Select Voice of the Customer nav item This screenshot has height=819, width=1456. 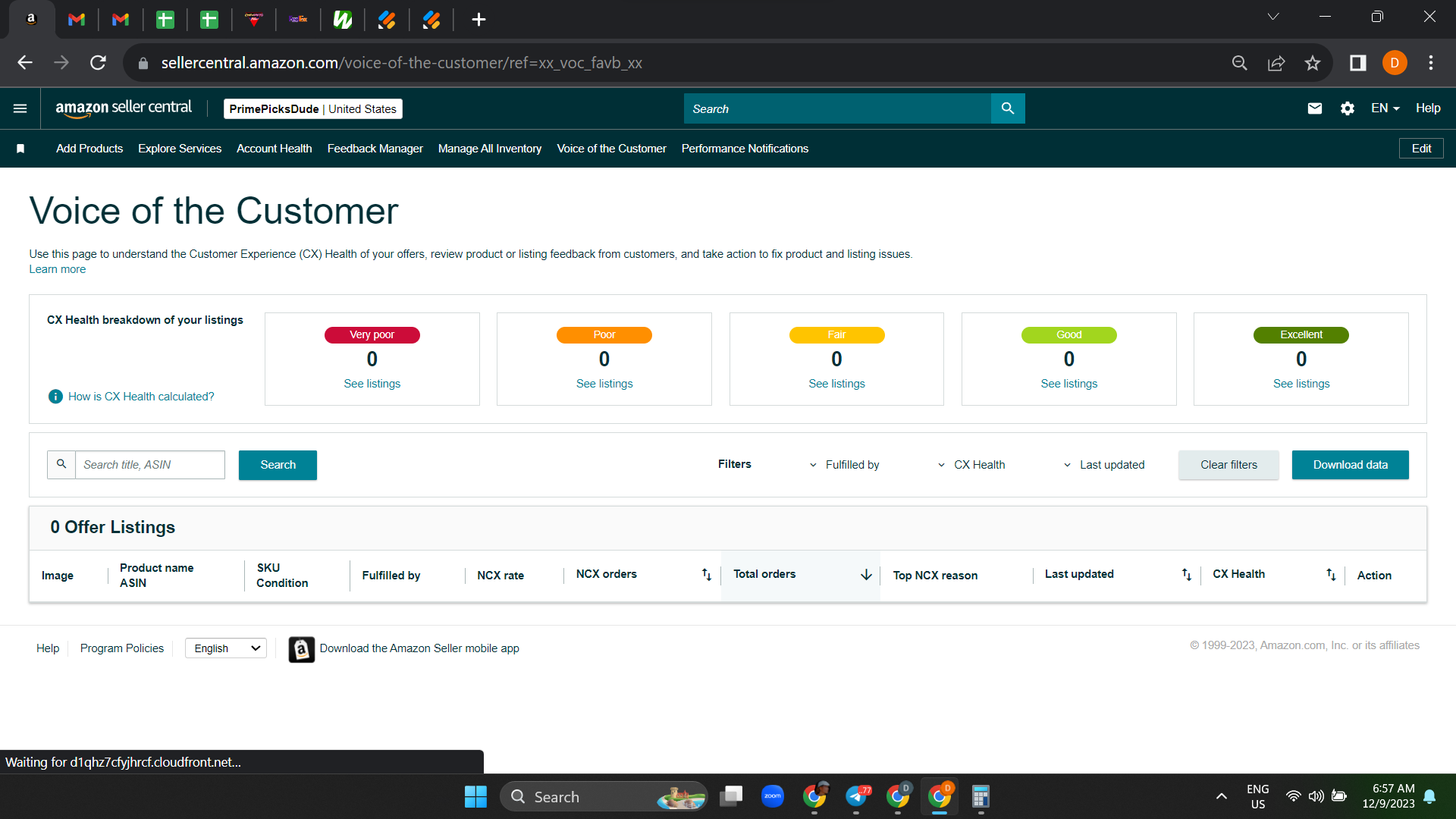(x=612, y=149)
